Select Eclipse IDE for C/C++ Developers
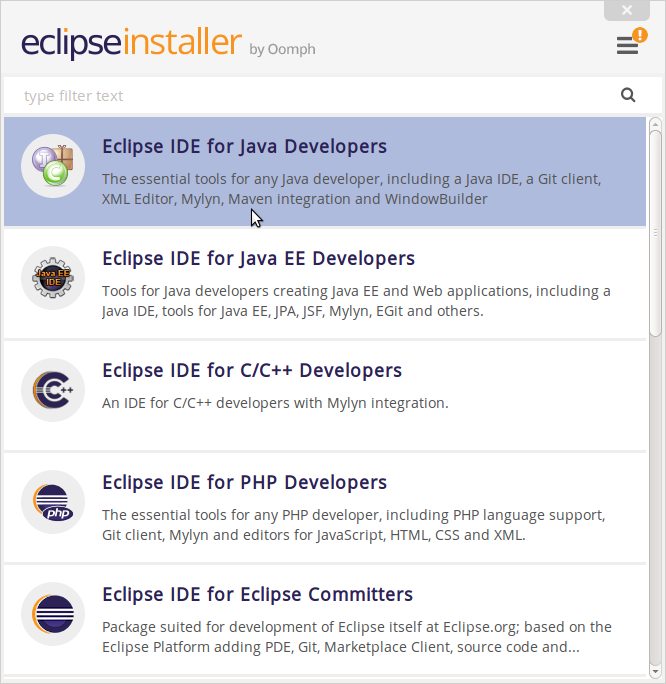The image size is (666, 684). point(325,396)
